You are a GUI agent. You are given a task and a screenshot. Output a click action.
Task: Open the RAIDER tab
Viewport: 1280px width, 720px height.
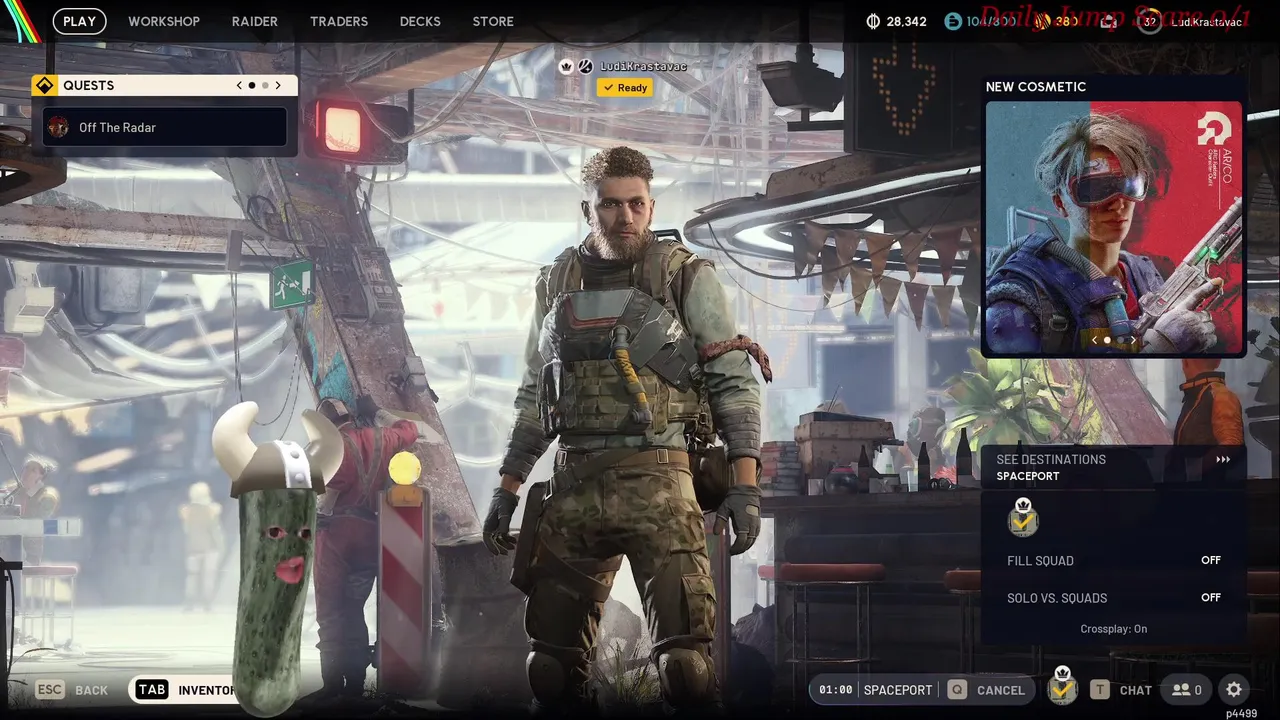click(x=255, y=21)
